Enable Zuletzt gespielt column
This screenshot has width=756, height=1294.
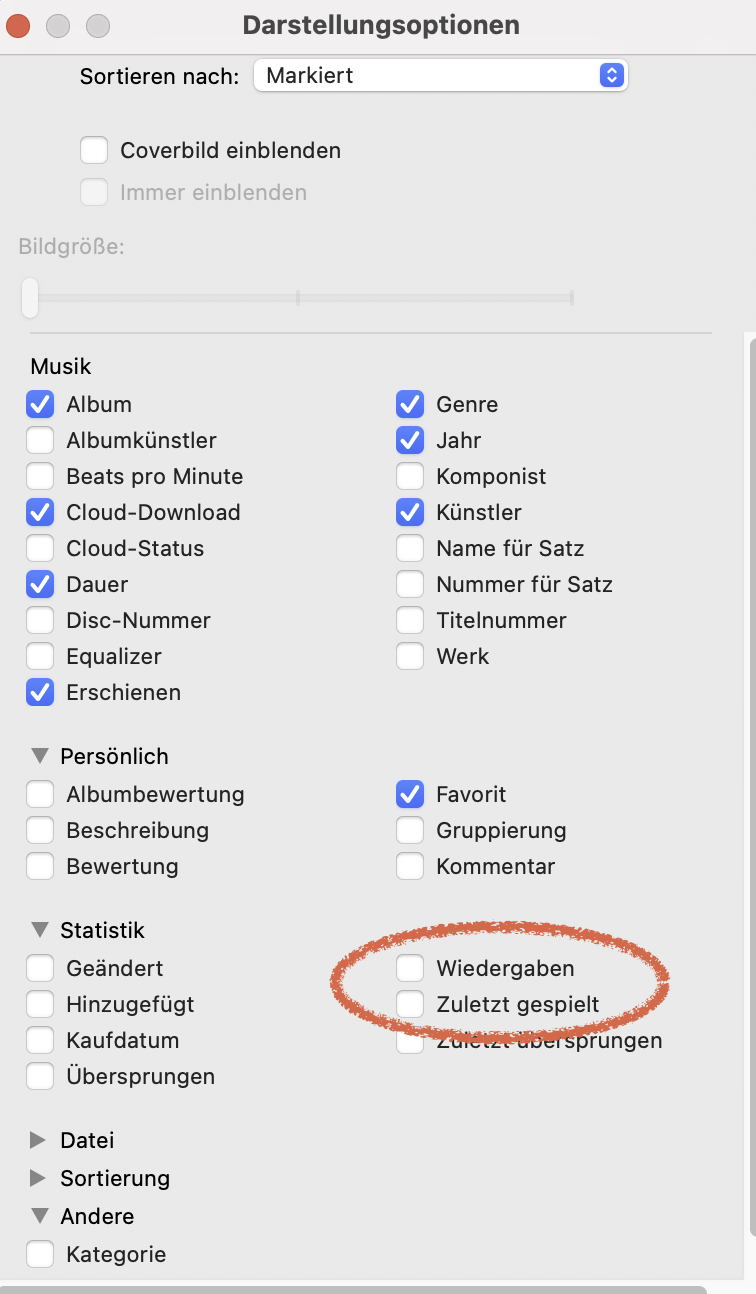pos(410,1004)
